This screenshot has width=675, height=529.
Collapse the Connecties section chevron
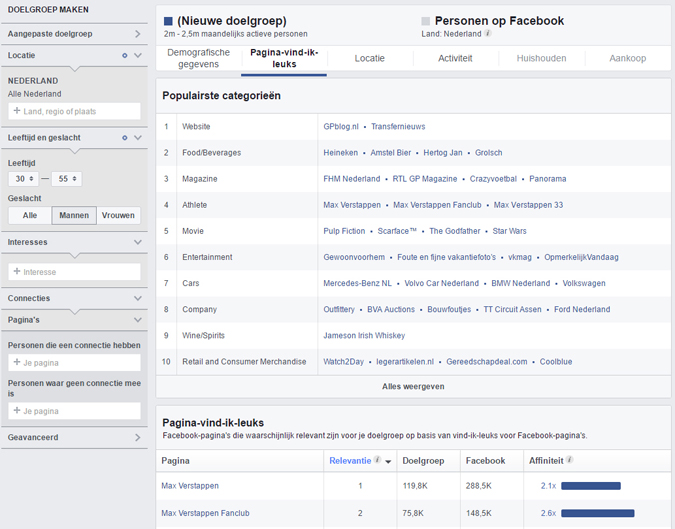pos(138,298)
